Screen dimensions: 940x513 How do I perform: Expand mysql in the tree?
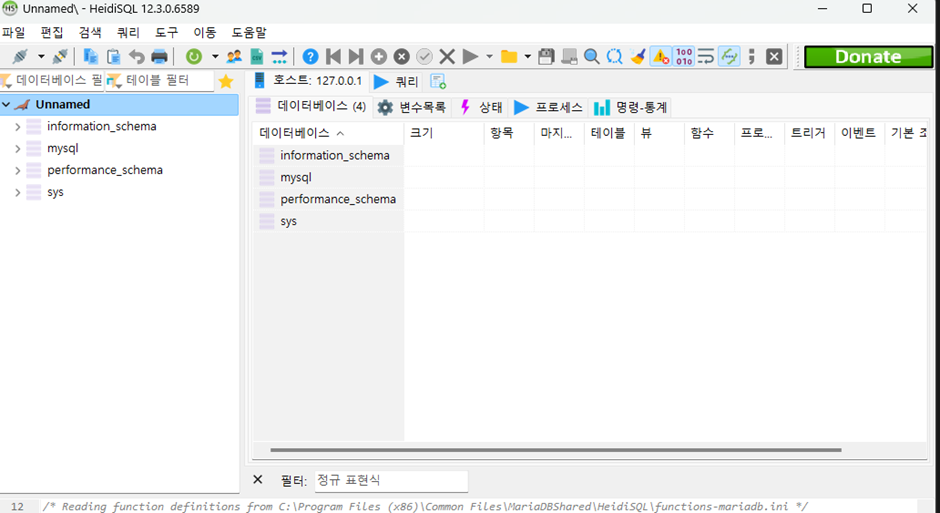[x=17, y=149]
